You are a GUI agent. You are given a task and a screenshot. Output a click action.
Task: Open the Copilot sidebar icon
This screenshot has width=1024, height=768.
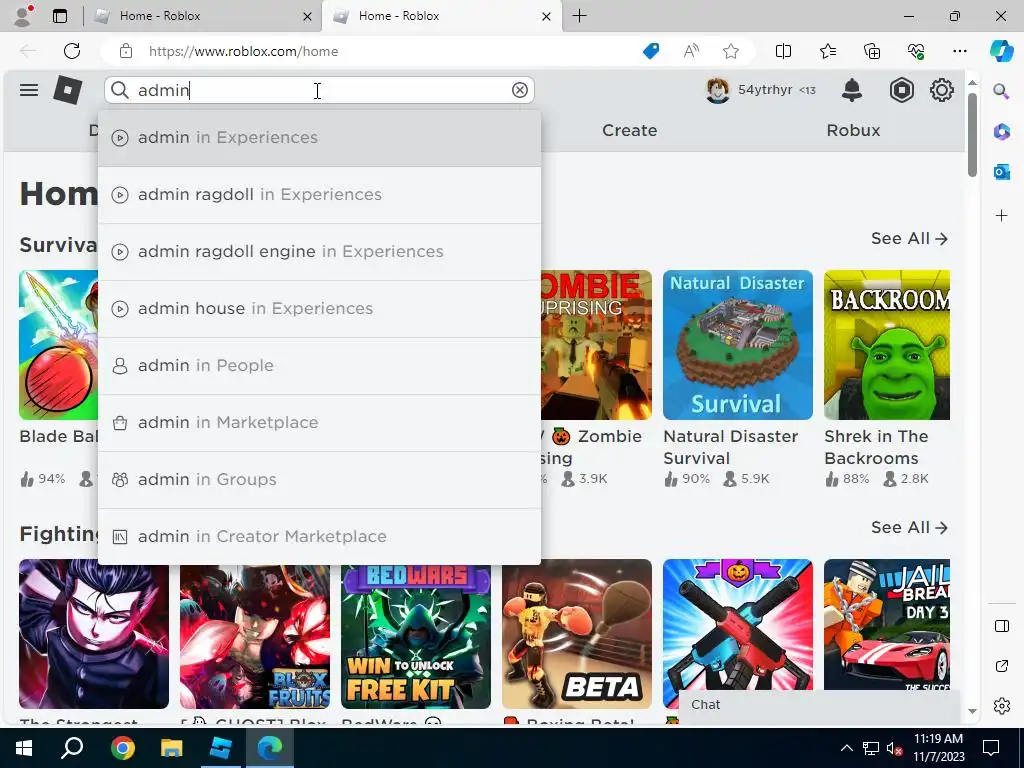(x=1001, y=51)
